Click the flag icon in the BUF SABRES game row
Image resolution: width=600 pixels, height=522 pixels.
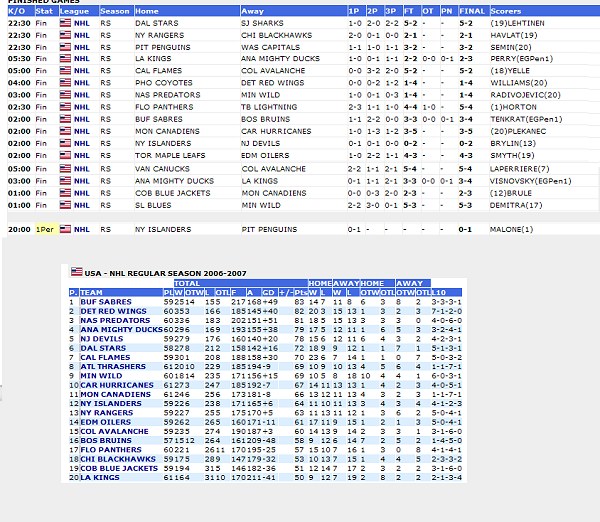pos(66,119)
